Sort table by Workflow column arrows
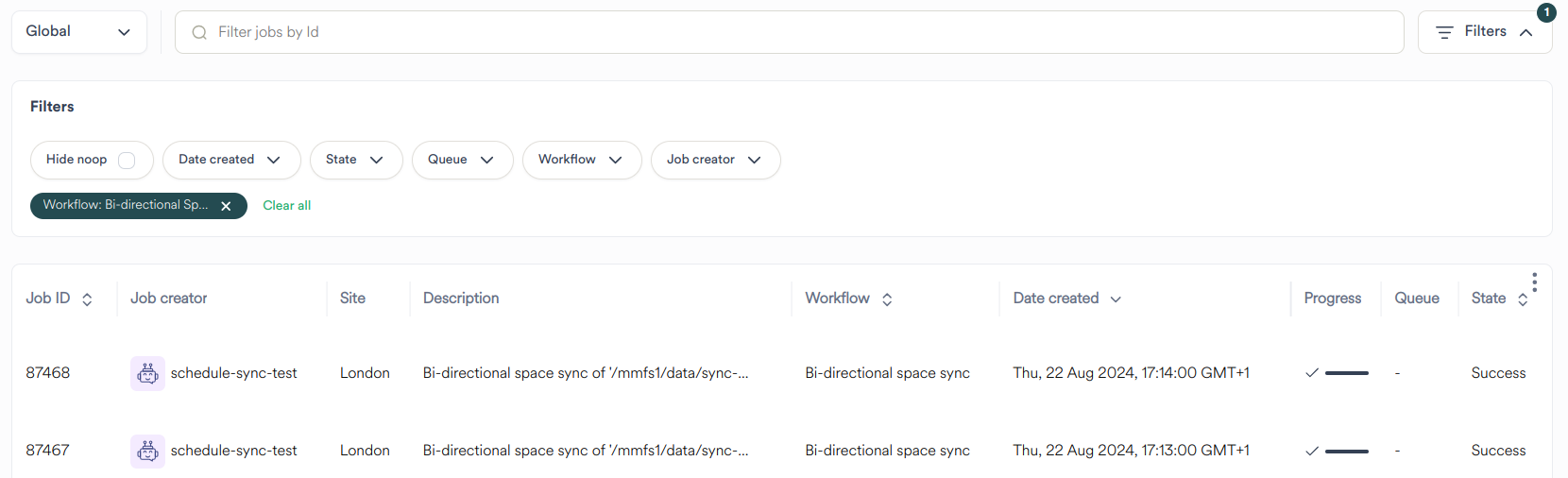Viewport: 1568px width, 478px height. [887, 299]
